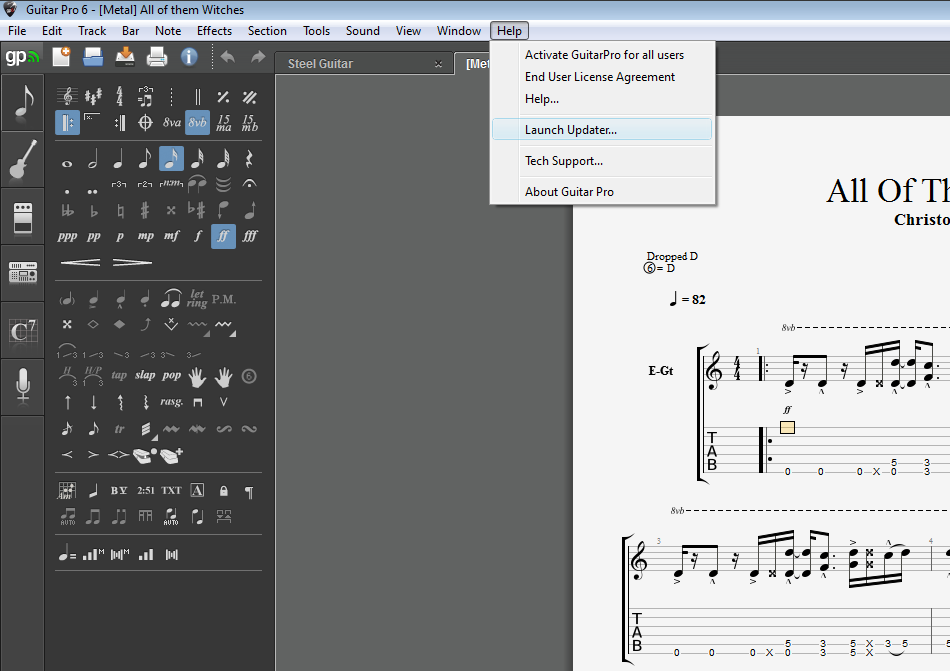This screenshot has width=950, height=671.
Task: Toggle the highlighted sixteenth note duration
Action: (x=171, y=159)
